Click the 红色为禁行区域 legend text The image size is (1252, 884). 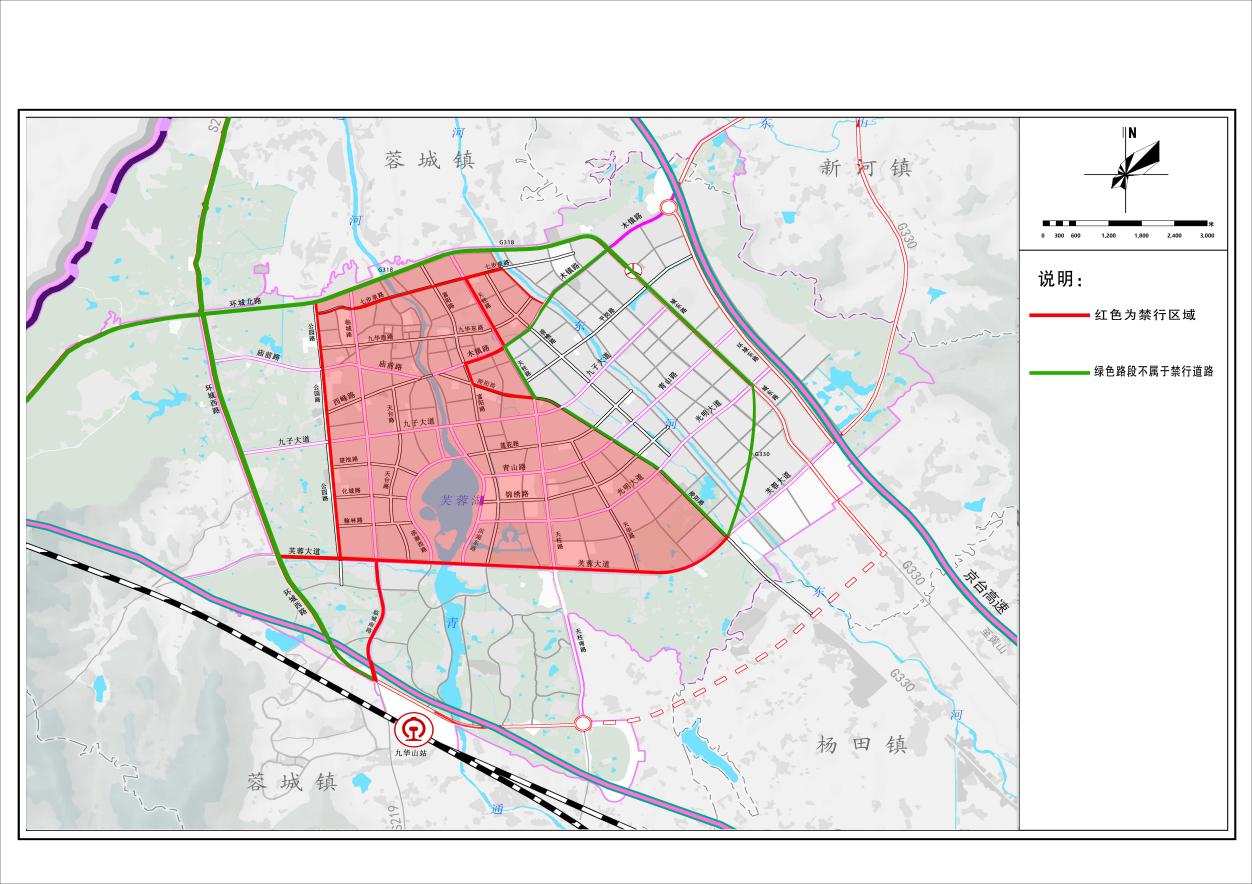pos(1145,315)
